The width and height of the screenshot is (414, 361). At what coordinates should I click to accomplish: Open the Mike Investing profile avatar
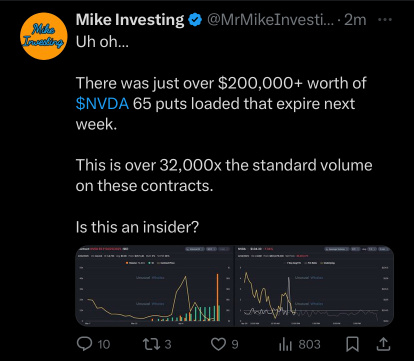click(44, 36)
